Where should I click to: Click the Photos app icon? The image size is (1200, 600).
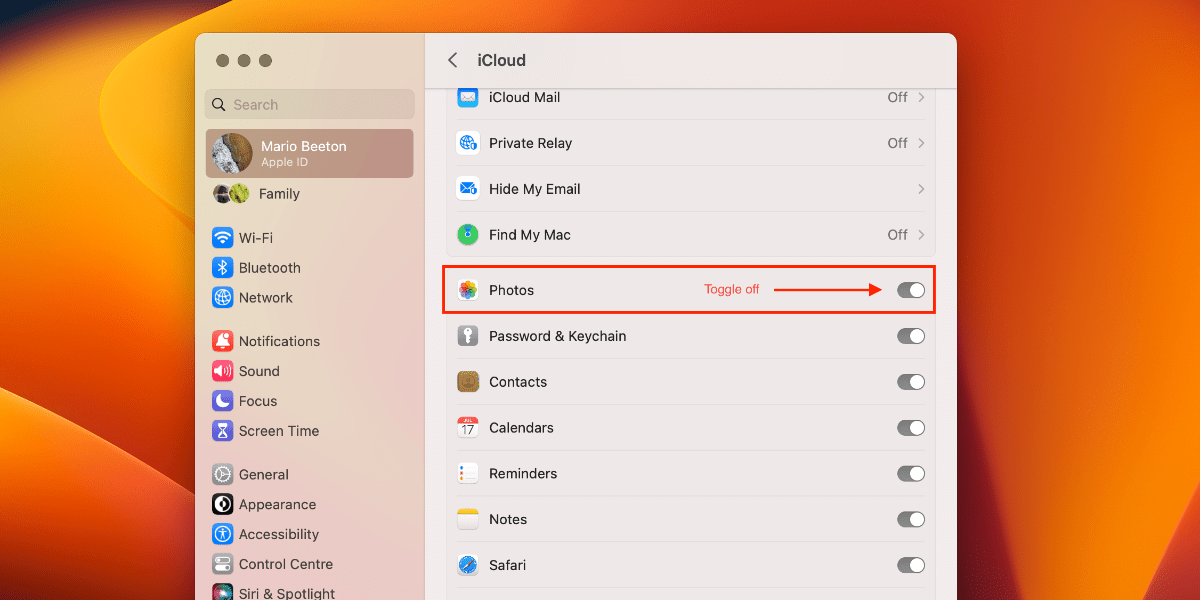[x=467, y=289]
